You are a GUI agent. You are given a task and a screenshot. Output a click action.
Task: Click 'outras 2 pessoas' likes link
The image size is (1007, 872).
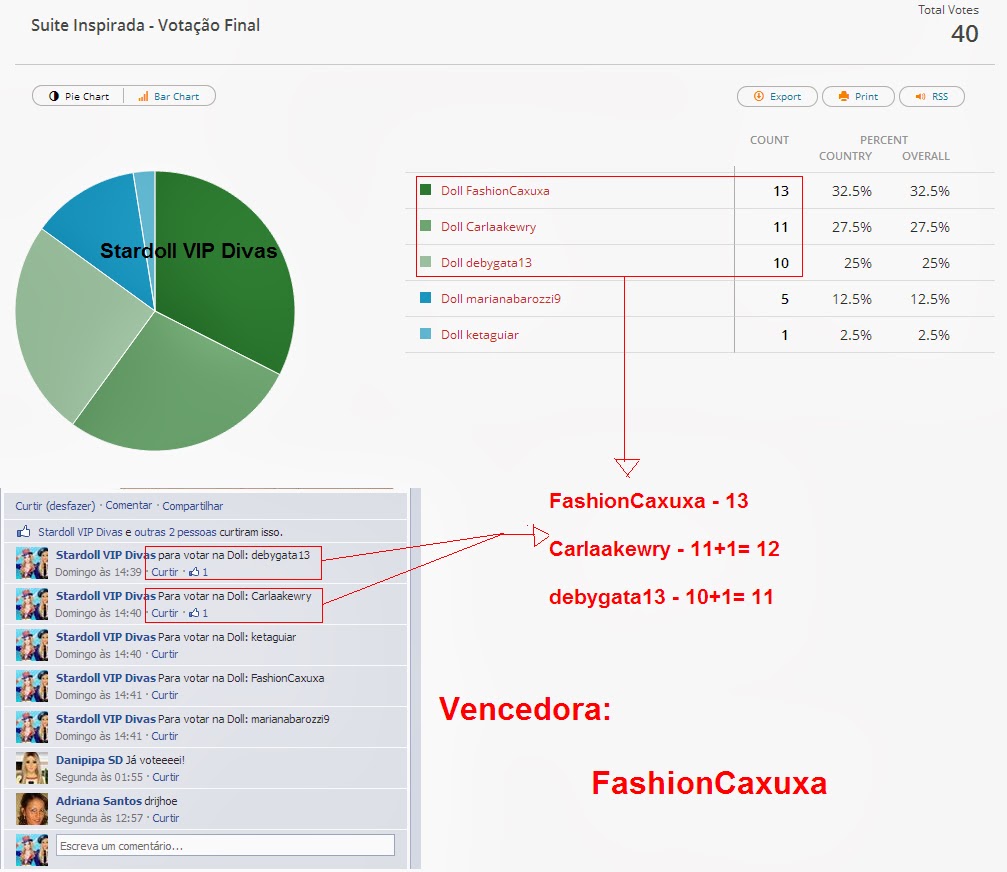pos(175,532)
